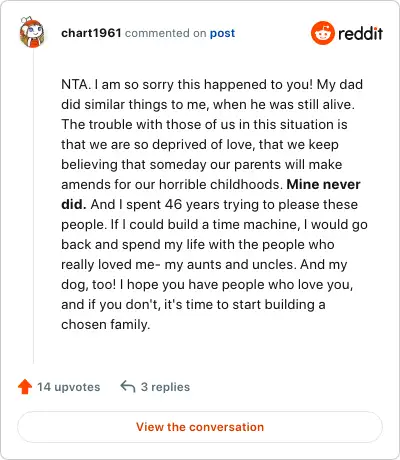Open chart1961's avatar image
Image resolution: width=400 pixels, height=460 pixels.
pos(32,32)
